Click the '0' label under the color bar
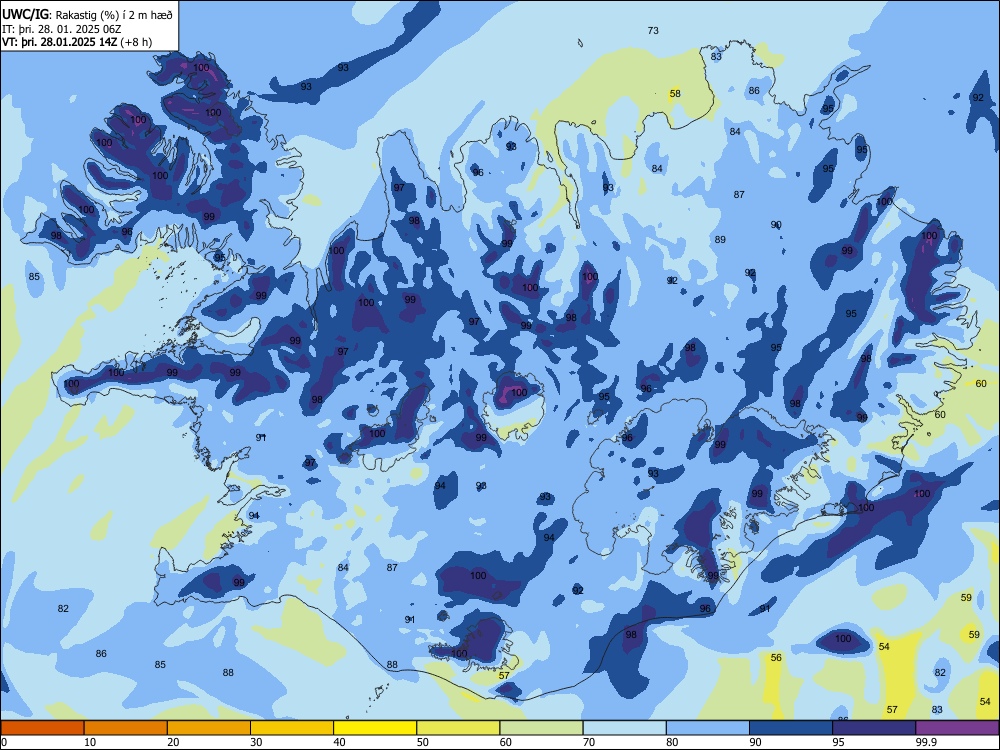Image resolution: width=1000 pixels, height=750 pixels. pos(4,742)
